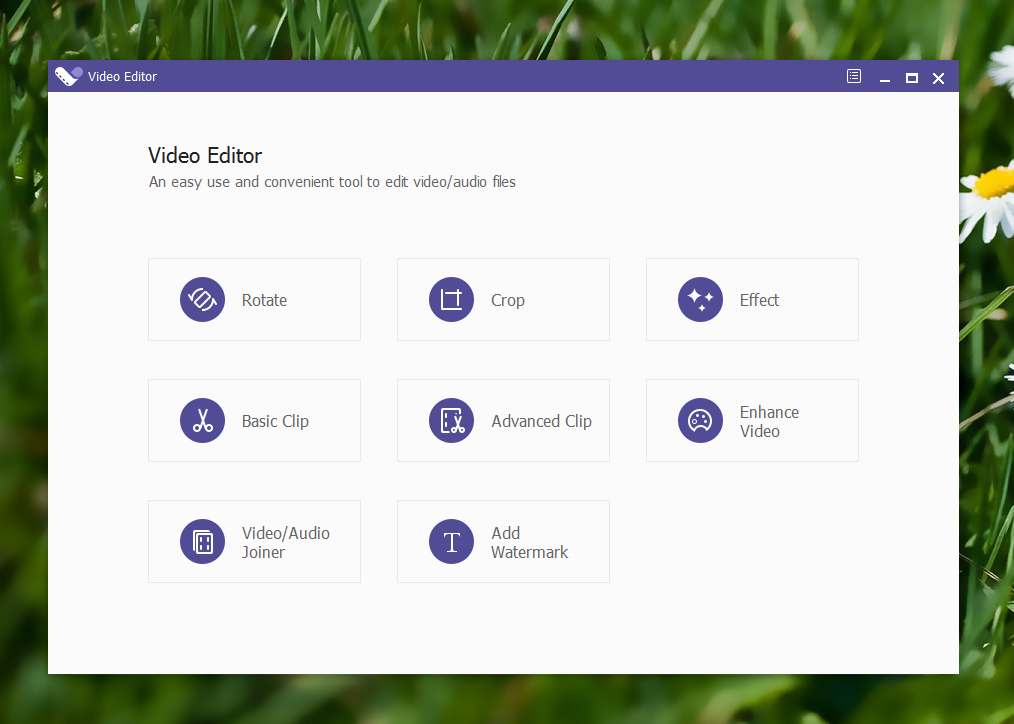This screenshot has width=1014, height=724.
Task: Choose the Enhance Video label
Action: pyautogui.click(x=770, y=421)
